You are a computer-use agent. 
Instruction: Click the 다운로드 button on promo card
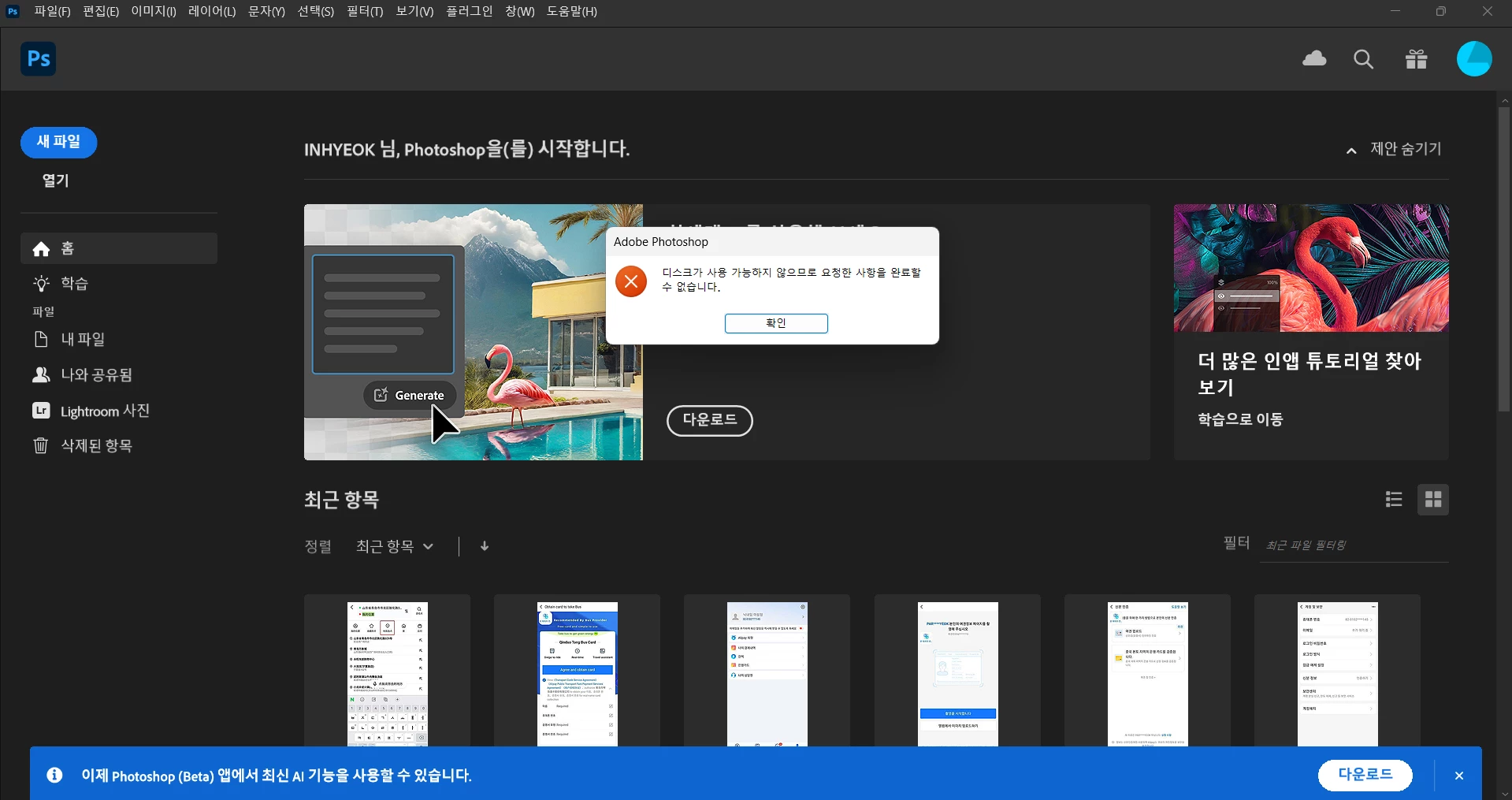pos(710,420)
